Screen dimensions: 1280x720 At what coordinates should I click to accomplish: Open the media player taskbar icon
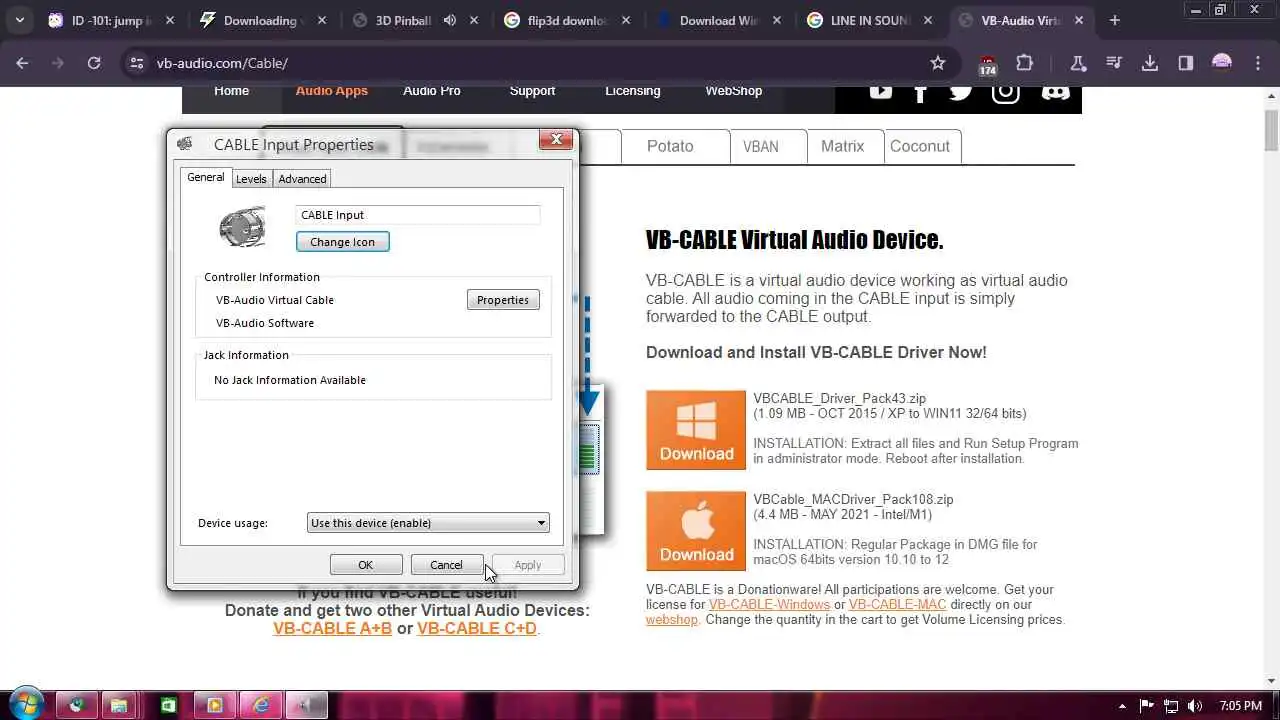214,705
